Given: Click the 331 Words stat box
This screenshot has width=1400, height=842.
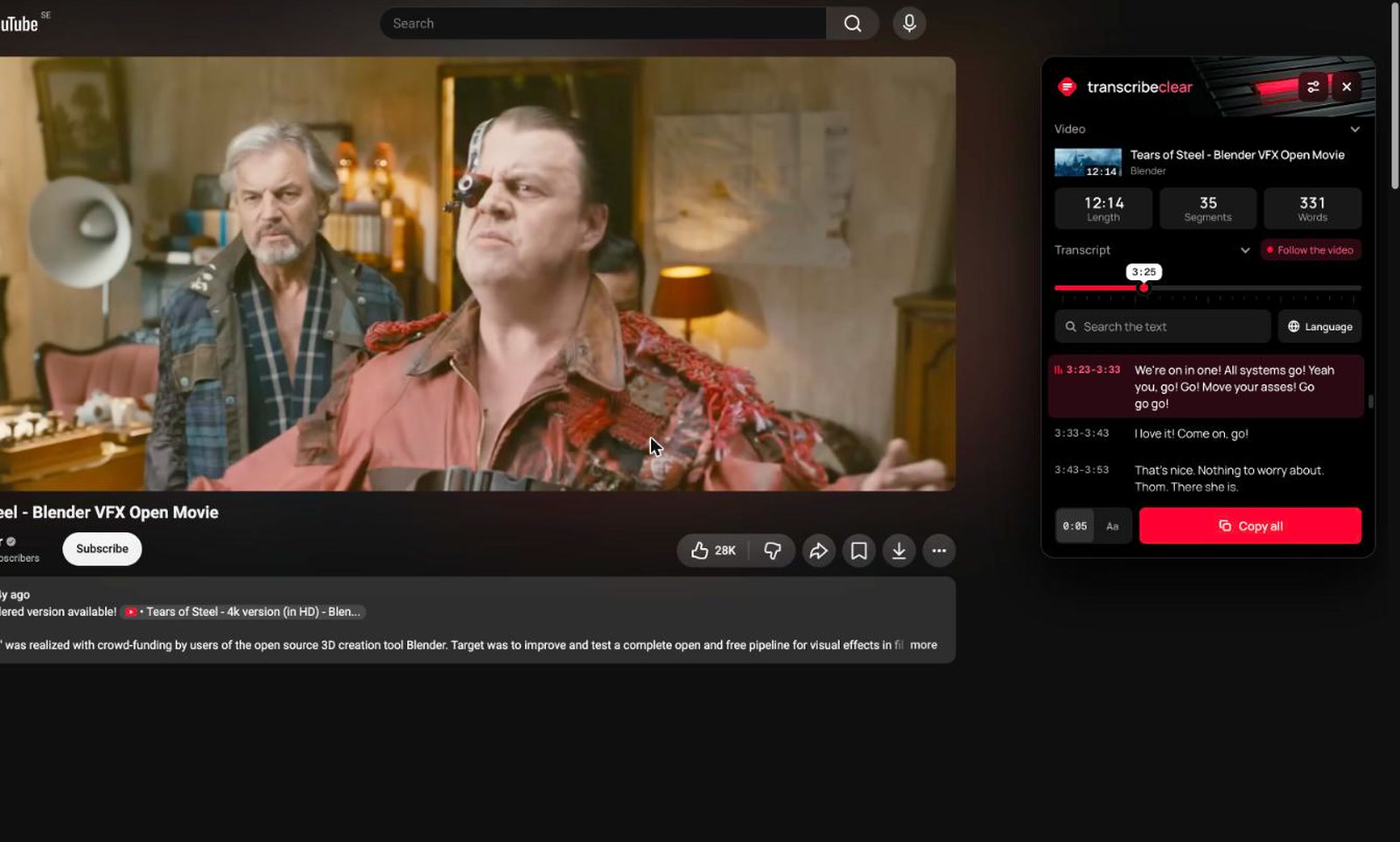Looking at the screenshot, I should pos(1312,208).
